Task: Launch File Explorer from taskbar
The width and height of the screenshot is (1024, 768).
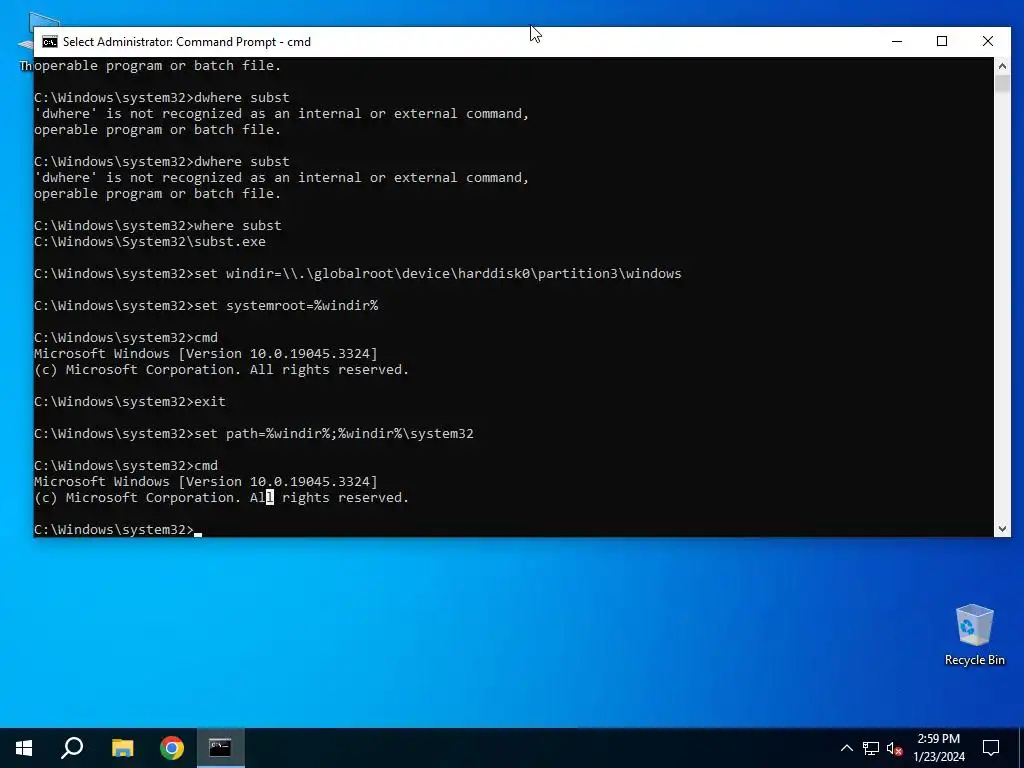Action: (x=122, y=748)
